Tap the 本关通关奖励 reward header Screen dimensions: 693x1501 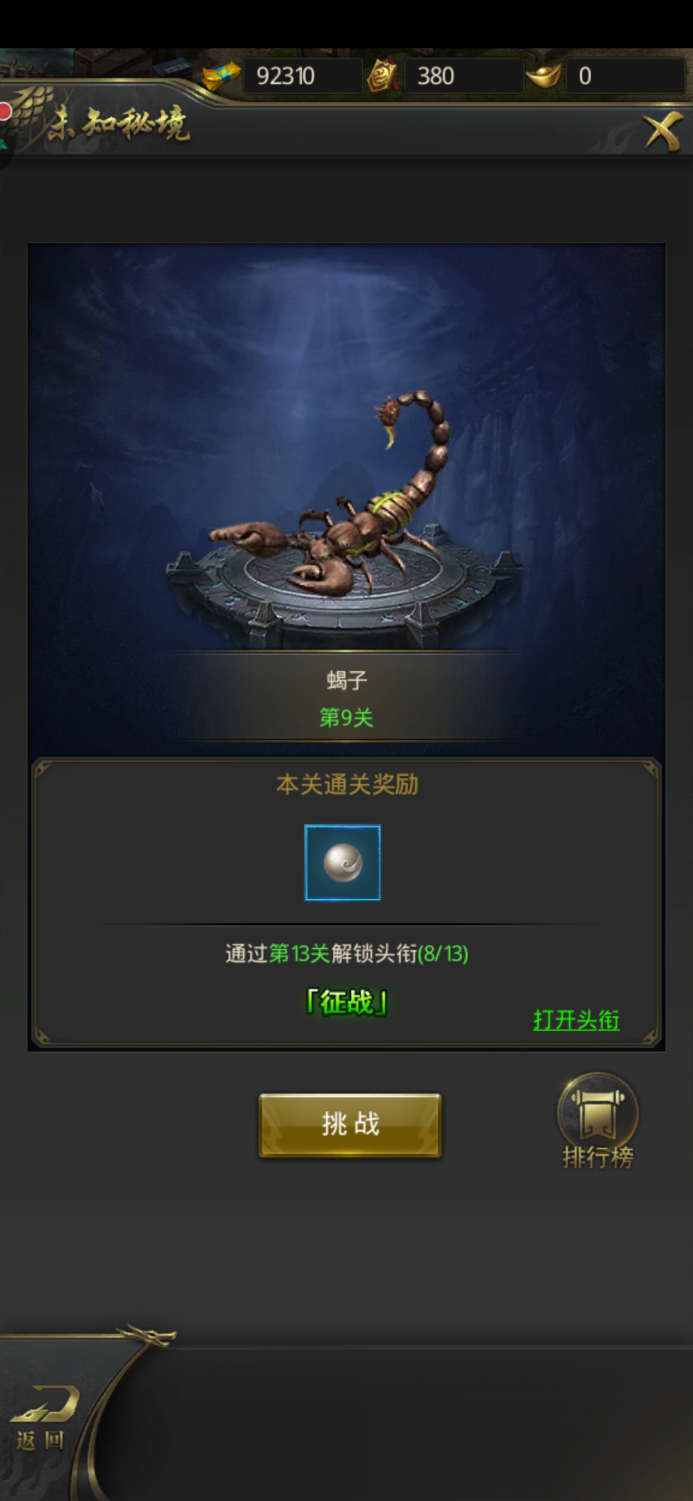pyautogui.click(x=347, y=784)
